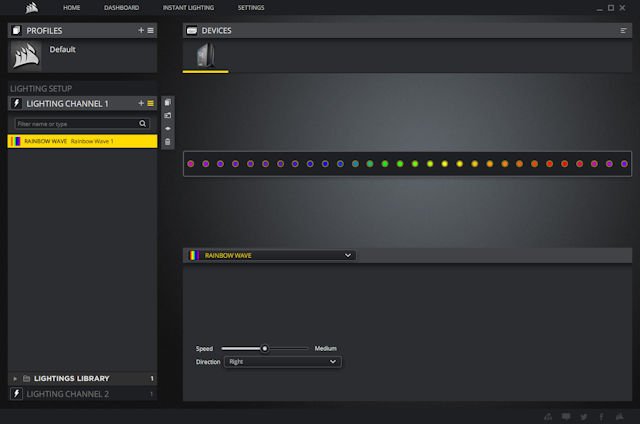Open Devices panel options icon at right

coord(623,31)
